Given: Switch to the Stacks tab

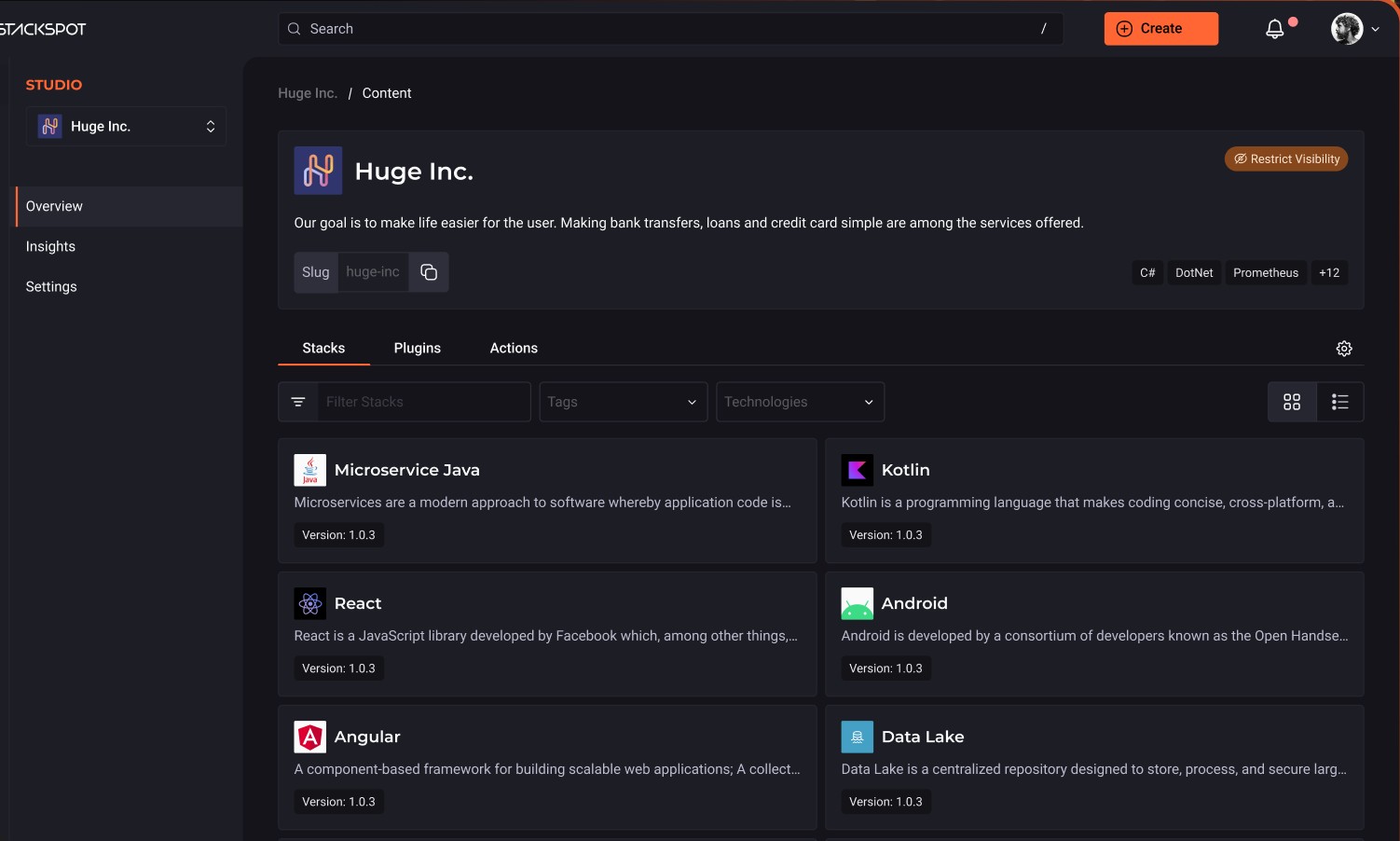Looking at the screenshot, I should pos(323,348).
